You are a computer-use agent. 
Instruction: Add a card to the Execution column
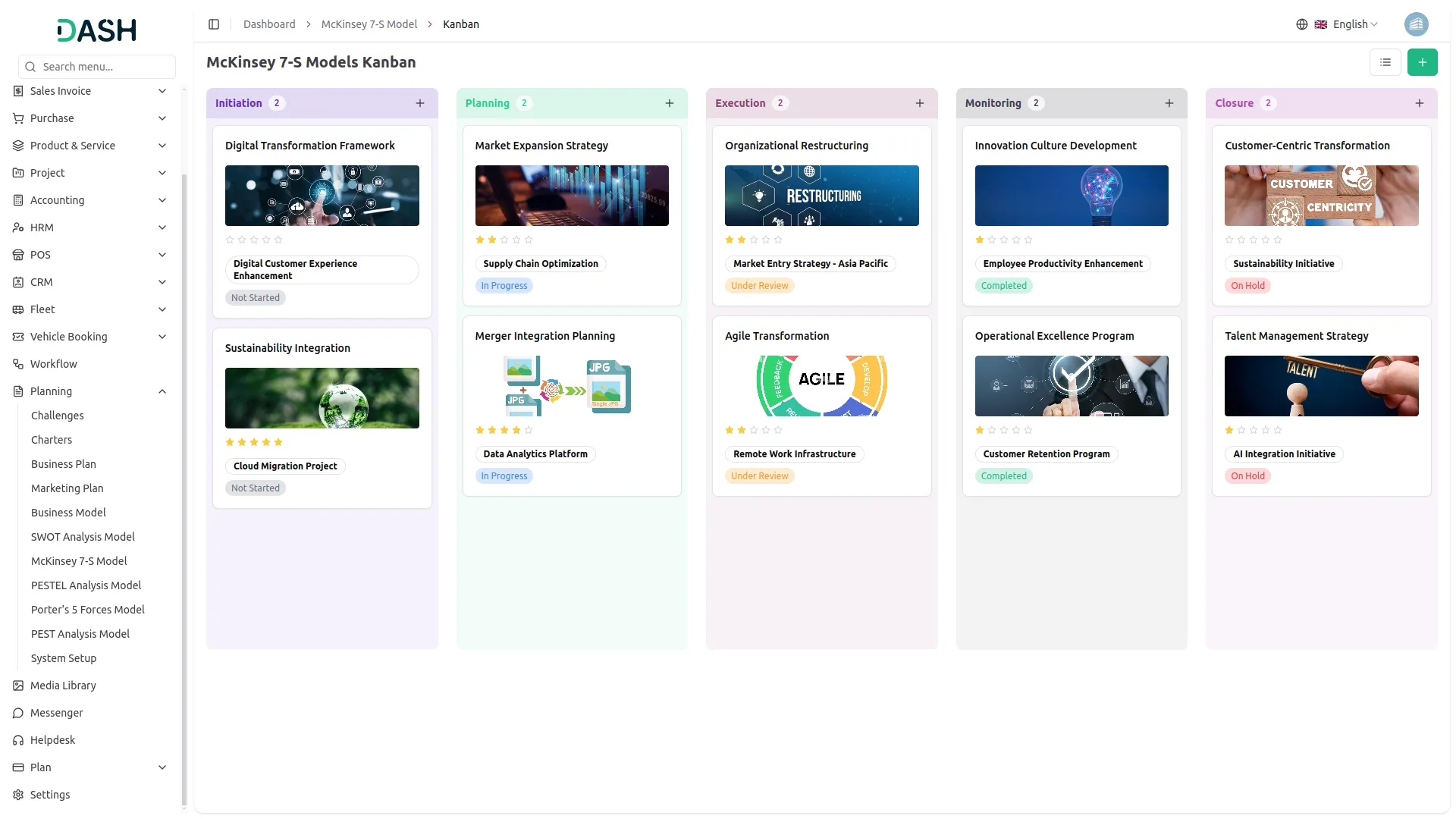(x=919, y=103)
